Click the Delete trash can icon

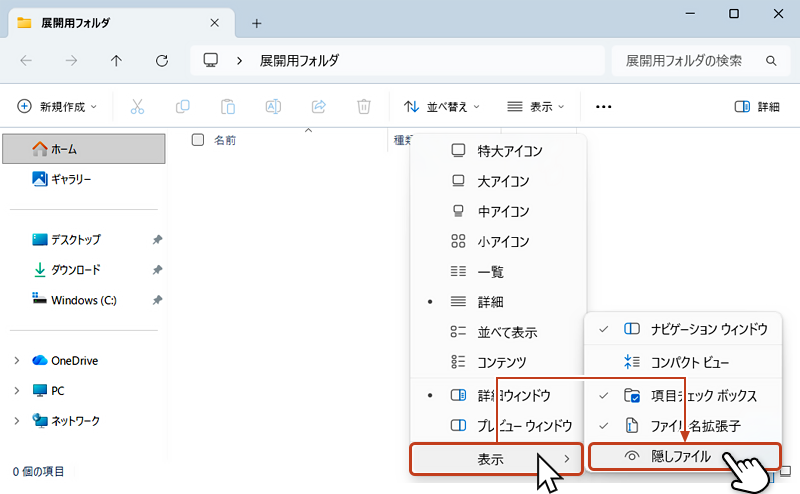[x=364, y=107]
